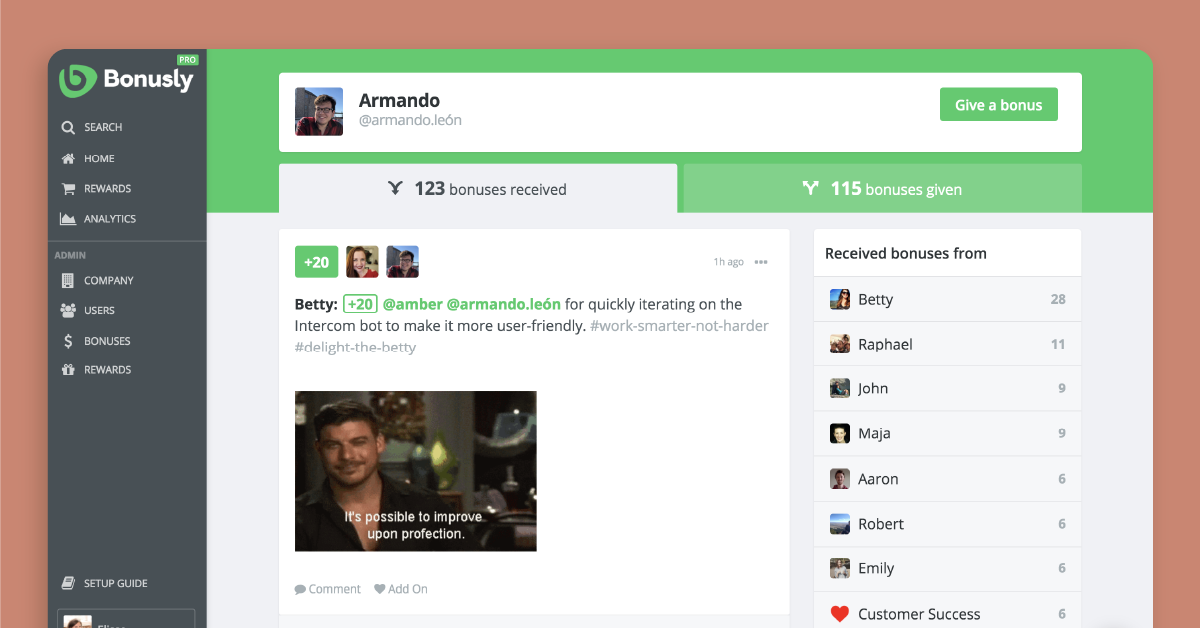The width and height of the screenshot is (1200, 628).
Task: Click the name John in the list
Action: pyautogui.click(x=873, y=388)
